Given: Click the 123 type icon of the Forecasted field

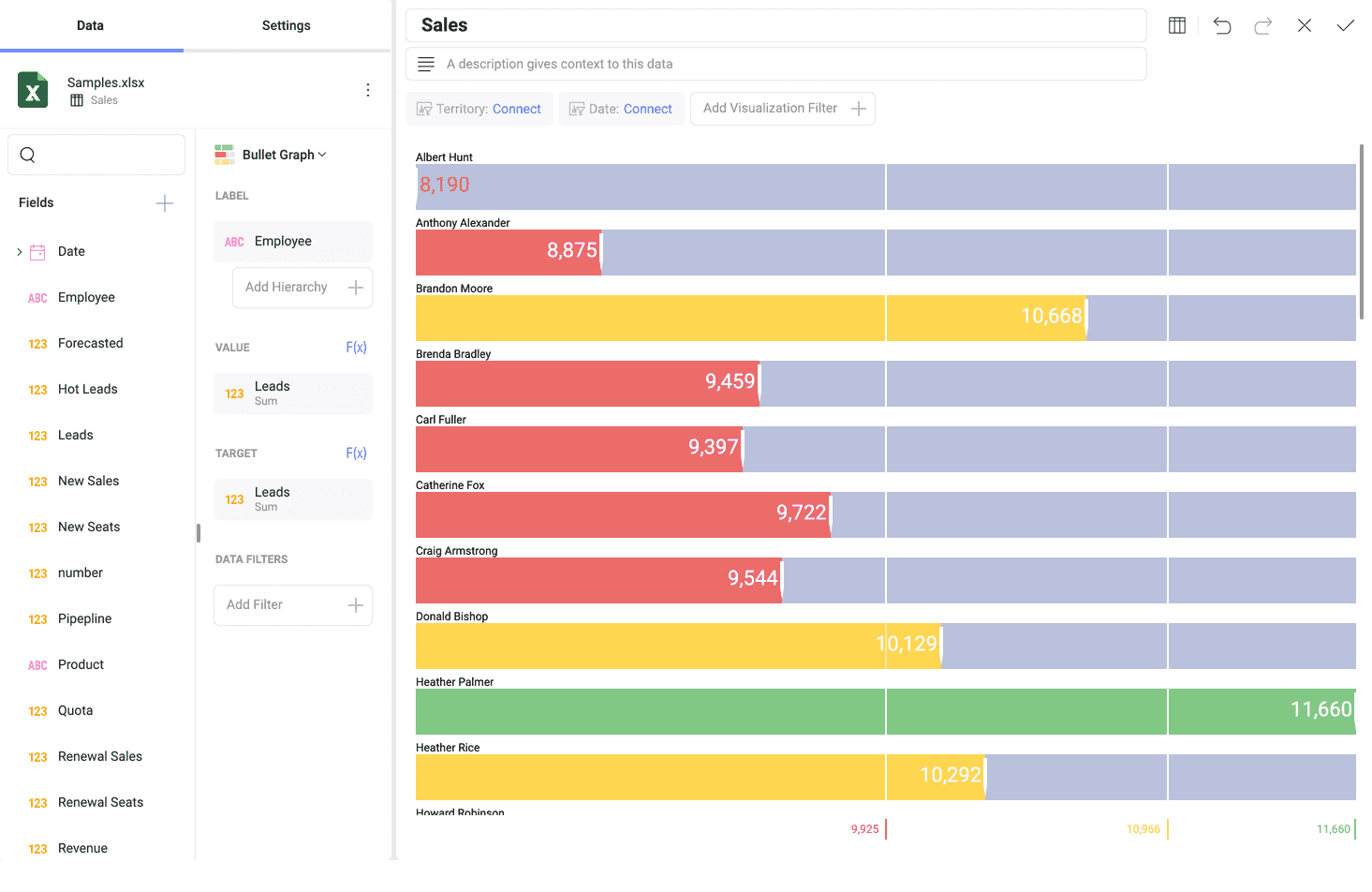Looking at the screenshot, I should [37, 344].
